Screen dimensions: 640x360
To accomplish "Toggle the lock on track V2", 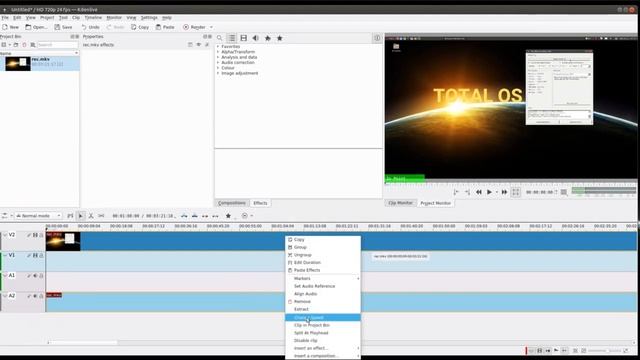I will click(41, 235).
